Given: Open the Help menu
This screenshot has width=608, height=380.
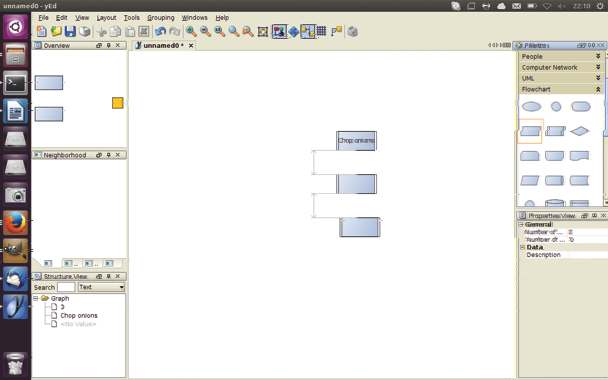Looking at the screenshot, I should point(222,17).
